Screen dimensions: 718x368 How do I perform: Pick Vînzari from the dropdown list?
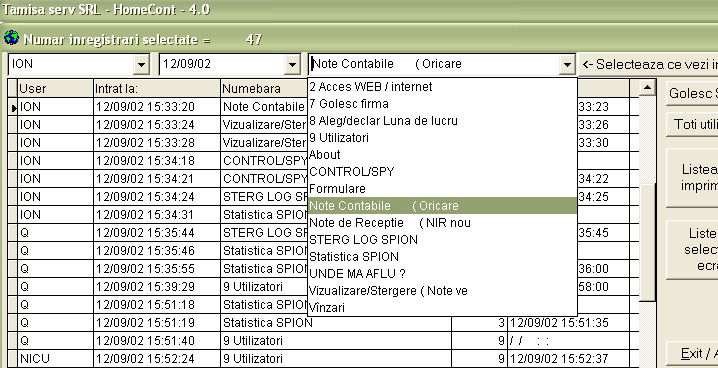[x=442, y=307]
